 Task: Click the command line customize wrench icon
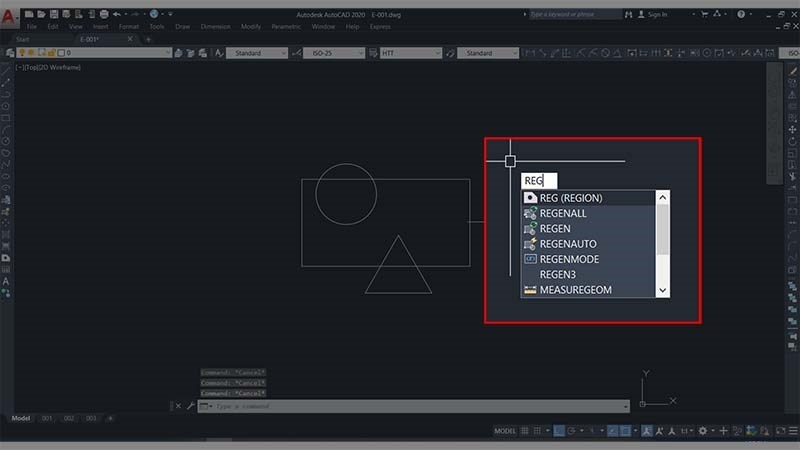point(190,406)
